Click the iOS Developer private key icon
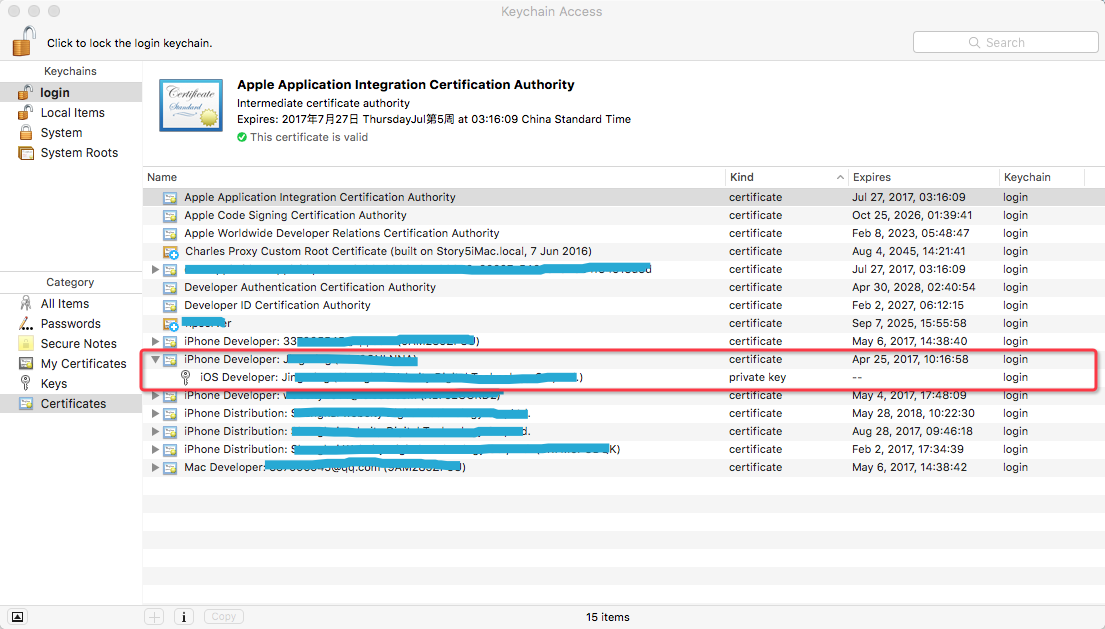This screenshot has height=629, width=1105. (185, 378)
